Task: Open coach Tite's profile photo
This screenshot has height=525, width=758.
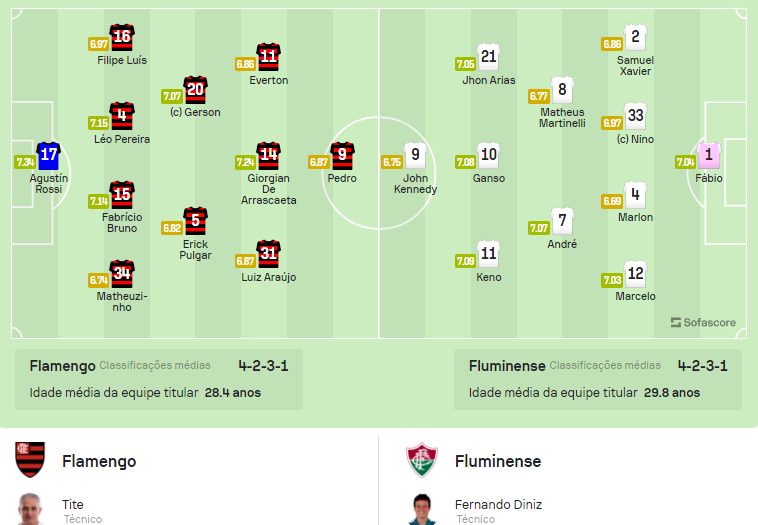Action: 30,509
